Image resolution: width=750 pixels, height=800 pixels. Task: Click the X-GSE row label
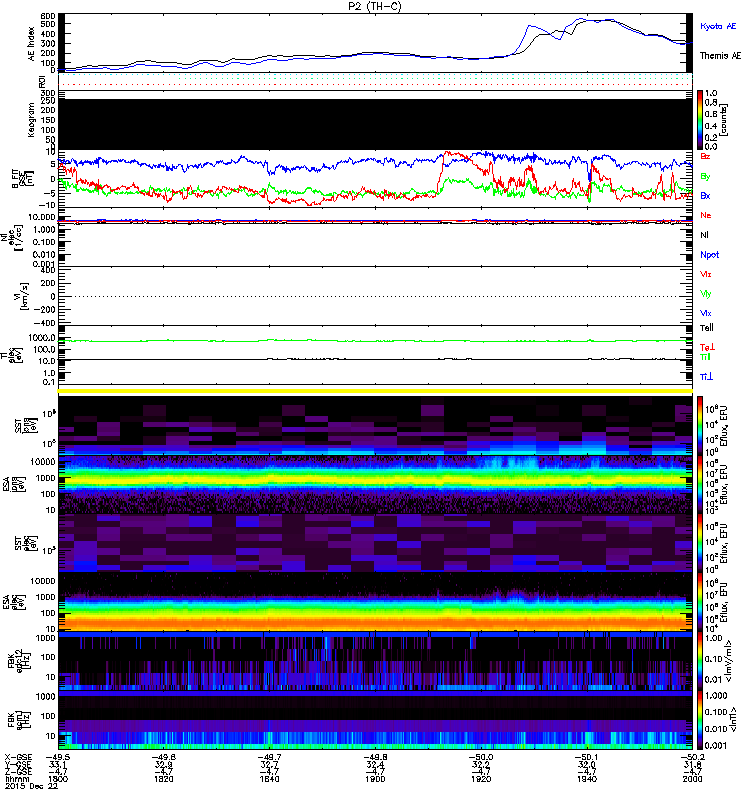click(x=18, y=757)
